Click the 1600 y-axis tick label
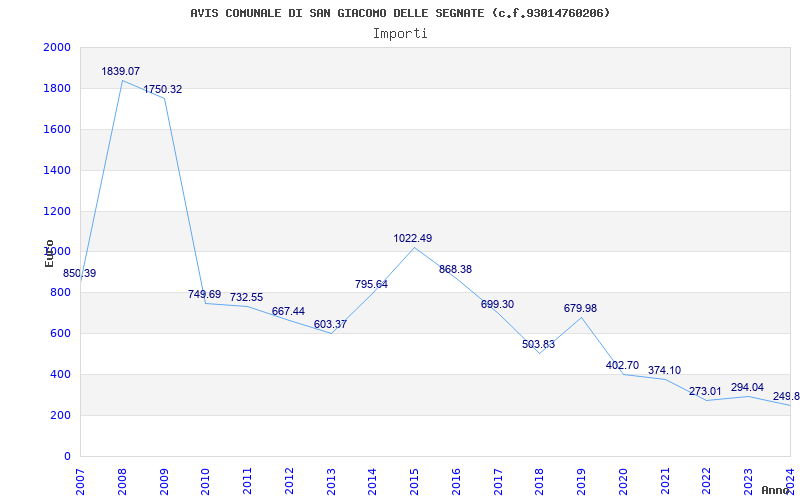800x500 pixels. point(57,129)
